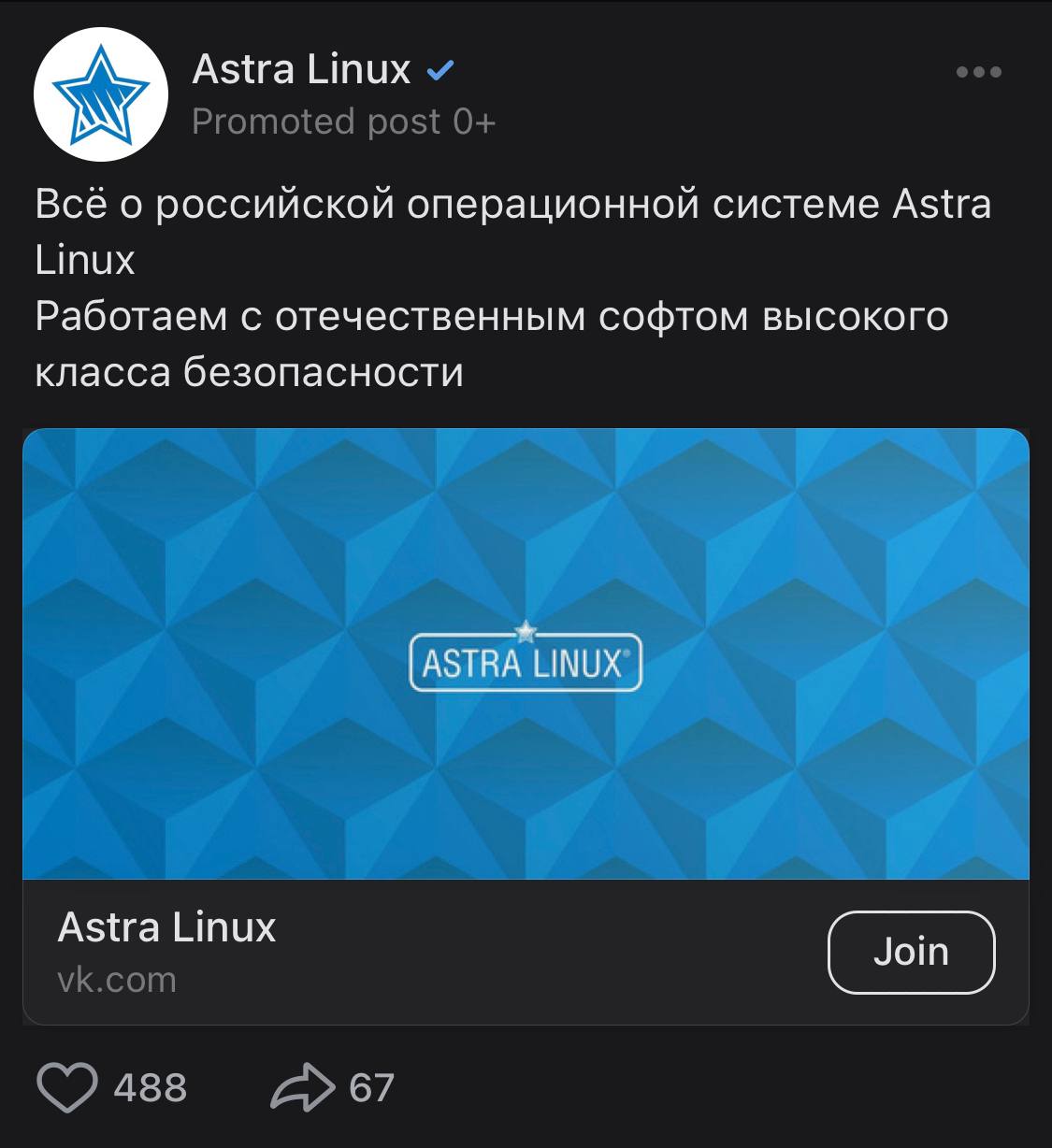Viewport: 1052px width, 1148px height.
Task: Join the Astra Linux community
Action: tap(912, 952)
